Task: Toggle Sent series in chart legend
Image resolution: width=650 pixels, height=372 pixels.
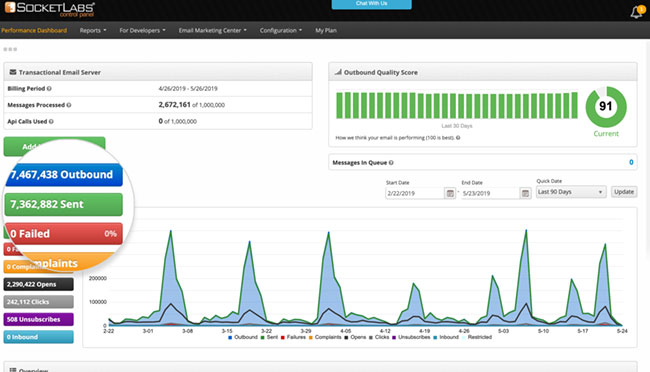Action: [x=269, y=337]
